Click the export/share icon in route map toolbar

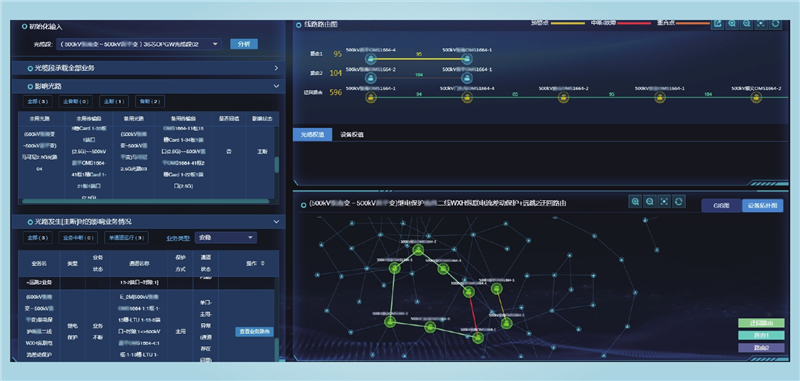tap(717, 23)
